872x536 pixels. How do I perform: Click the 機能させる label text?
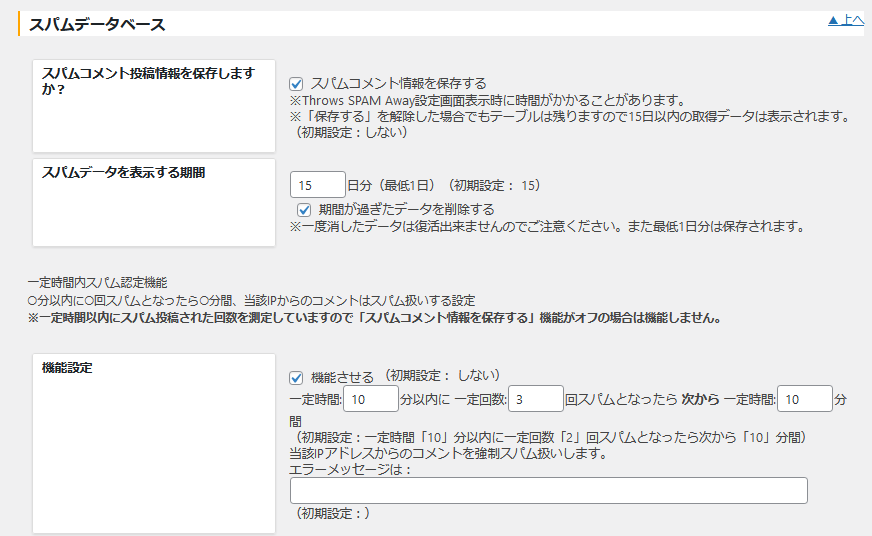coord(343,377)
